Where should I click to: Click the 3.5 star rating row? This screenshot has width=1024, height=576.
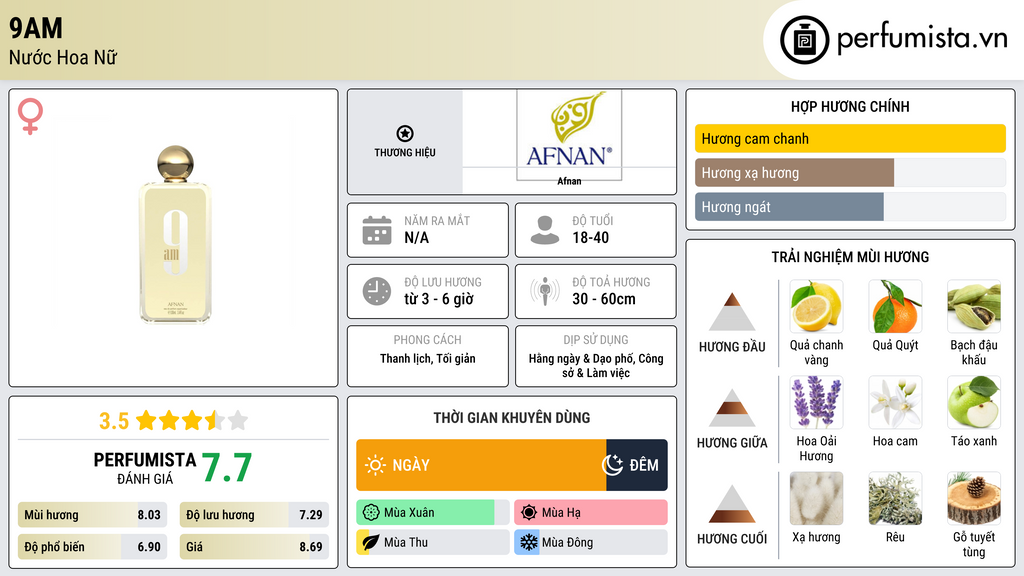(173, 420)
